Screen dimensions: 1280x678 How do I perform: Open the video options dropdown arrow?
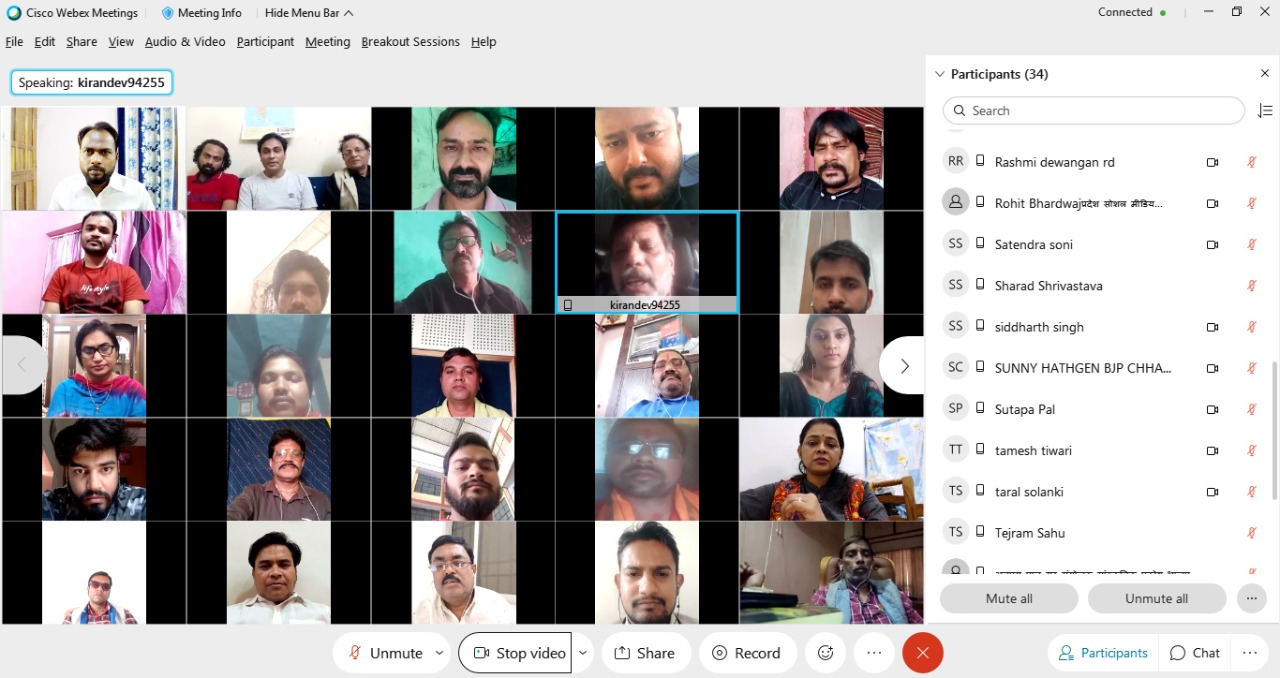(x=583, y=653)
